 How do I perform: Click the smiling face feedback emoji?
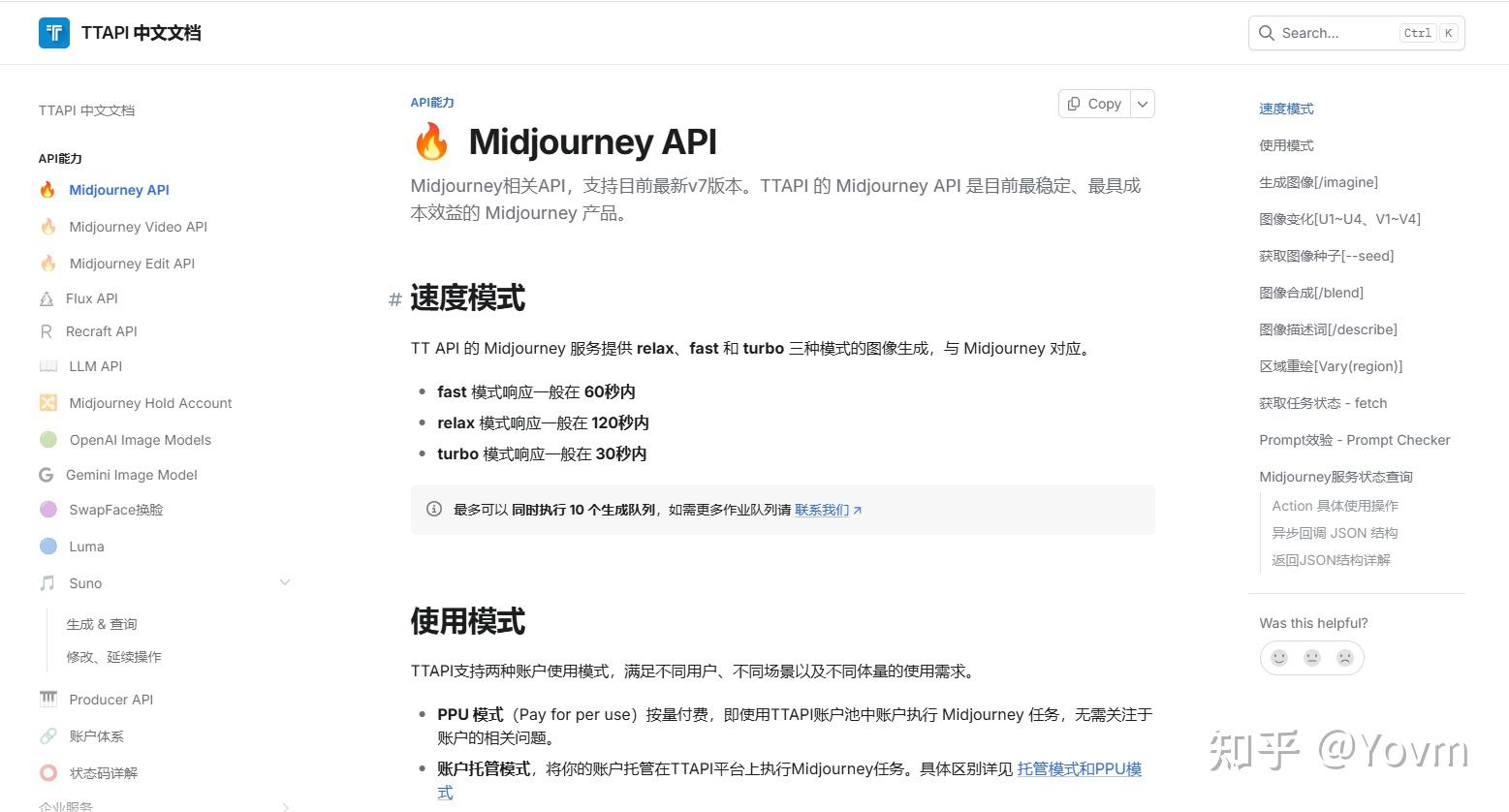pos(1279,657)
